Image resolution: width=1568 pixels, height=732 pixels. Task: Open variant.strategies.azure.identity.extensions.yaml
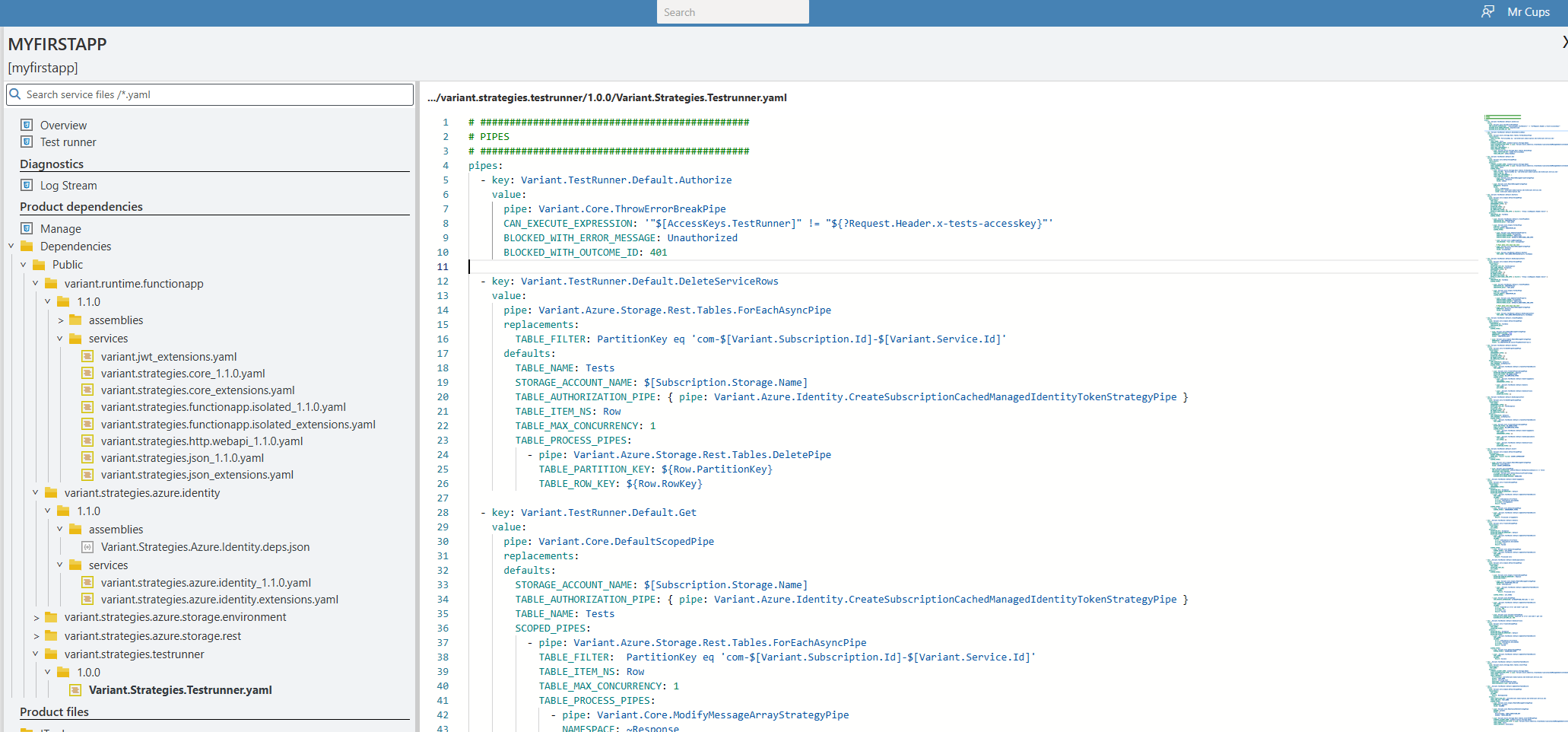click(x=219, y=600)
